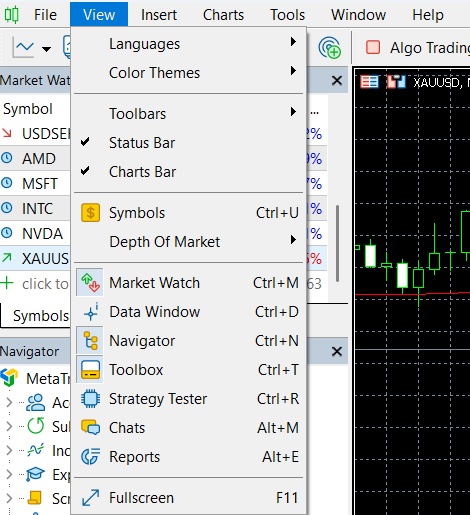Open the File menu

pyautogui.click(x=45, y=15)
